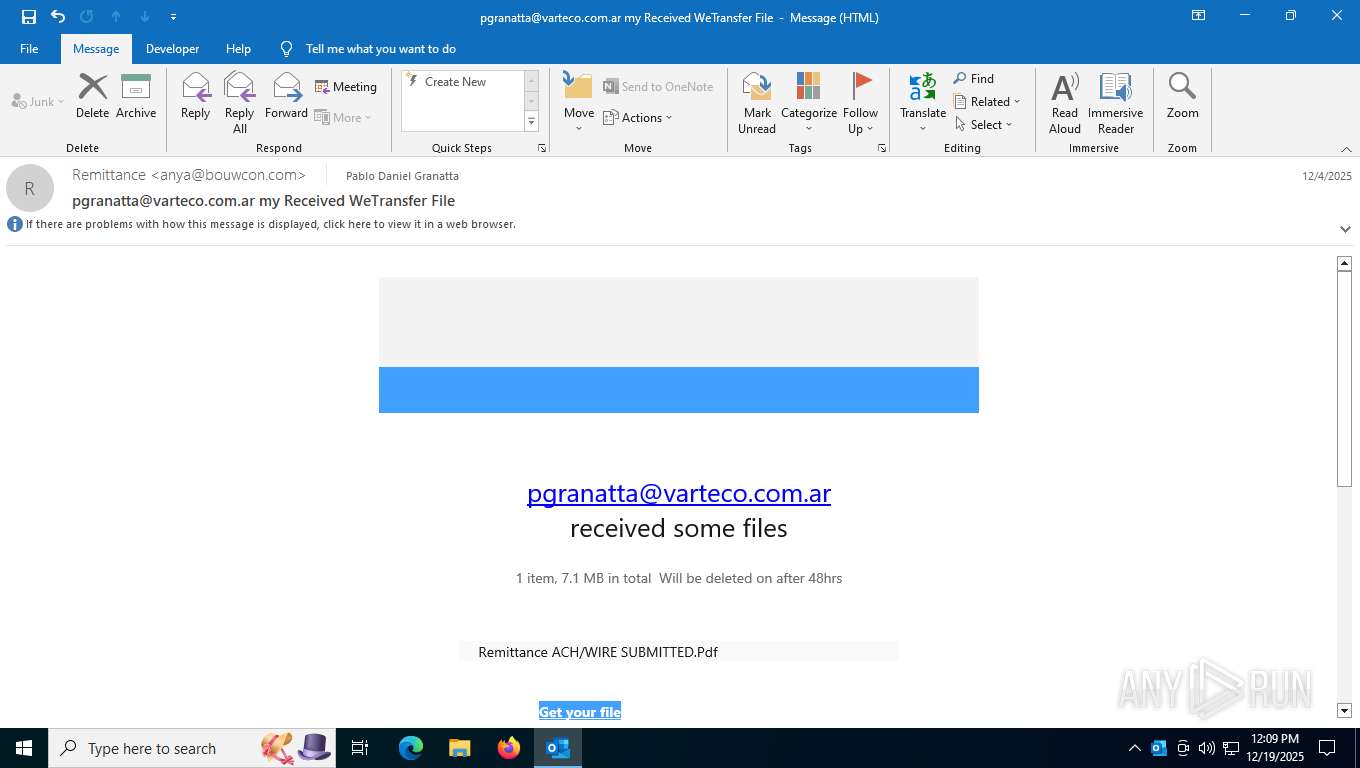Click the Redo icon in quick access toolbar
This screenshot has width=1360, height=768.
86,17
